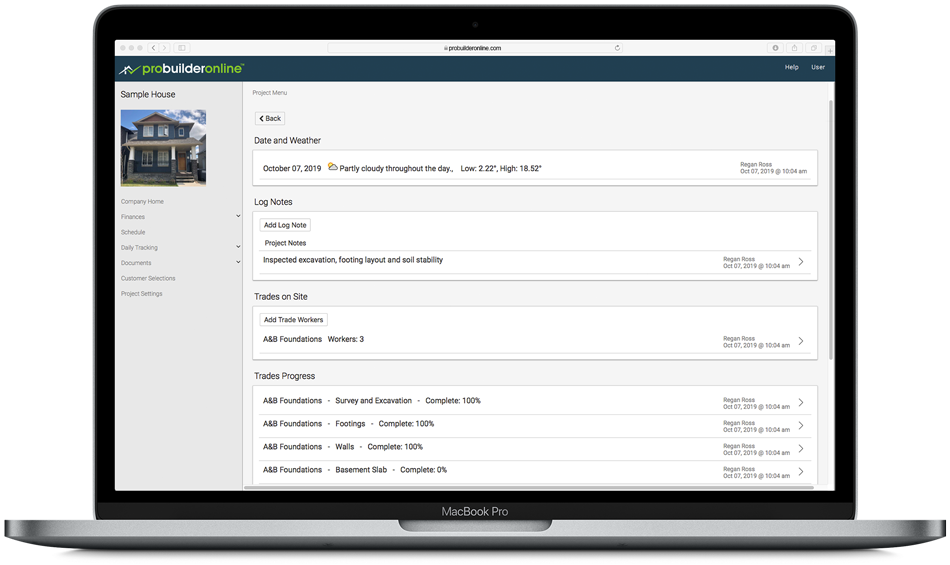950x565 pixels.
Task: Open the Safari downloads icon
Action: click(x=775, y=48)
